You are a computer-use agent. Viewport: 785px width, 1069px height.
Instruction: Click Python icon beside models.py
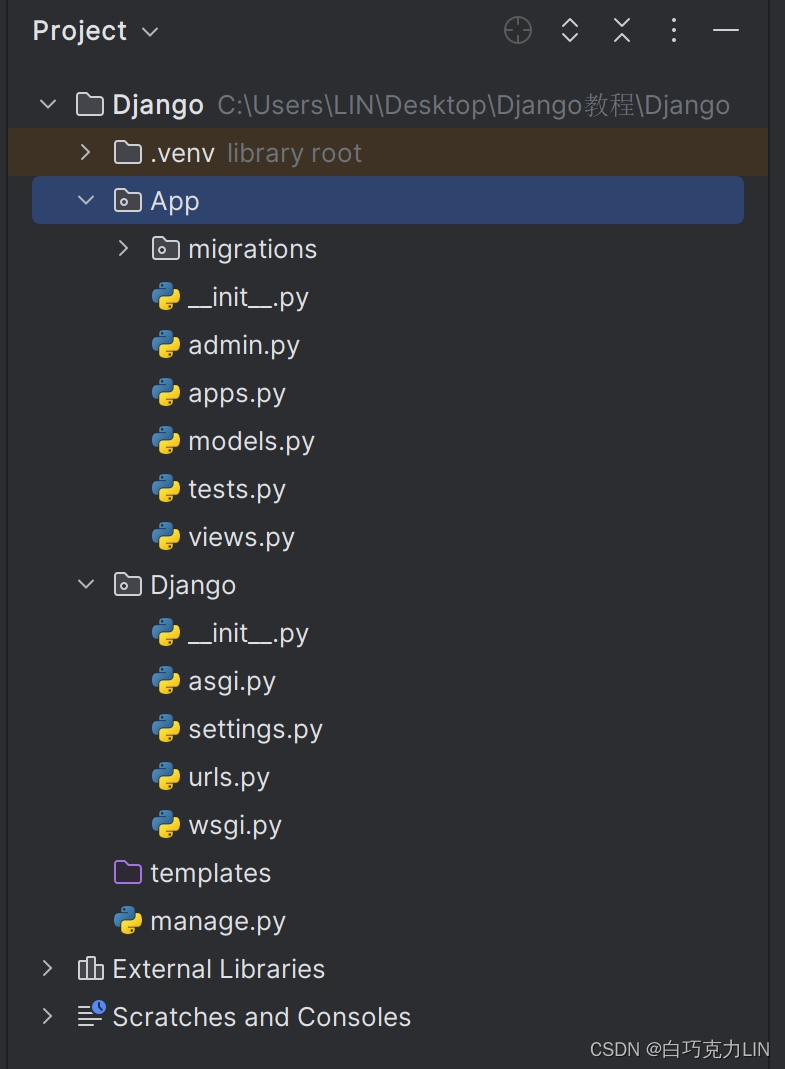point(166,441)
